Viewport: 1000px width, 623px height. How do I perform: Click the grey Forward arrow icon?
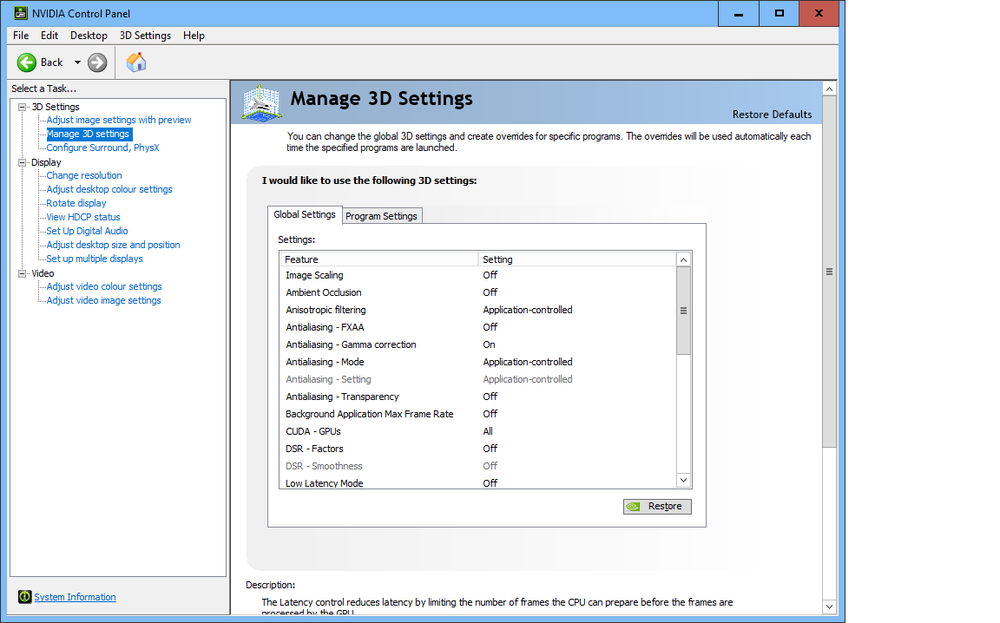tap(97, 62)
